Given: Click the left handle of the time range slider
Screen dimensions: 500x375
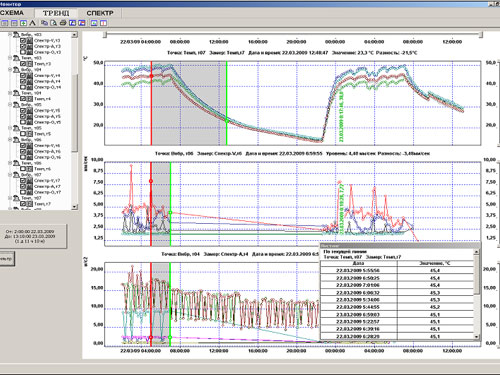Looking at the screenshot, I should pyautogui.click(x=105, y=35).
